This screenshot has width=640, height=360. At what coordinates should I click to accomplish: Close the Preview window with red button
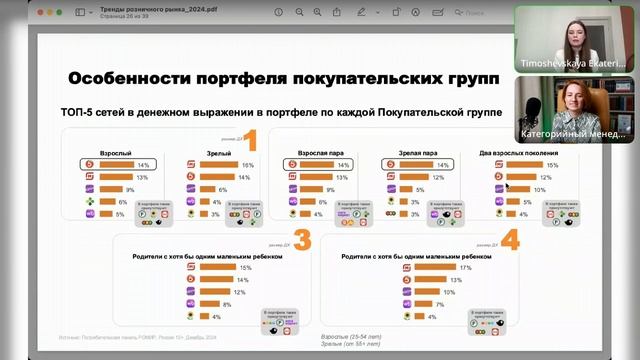pos(40,12)
